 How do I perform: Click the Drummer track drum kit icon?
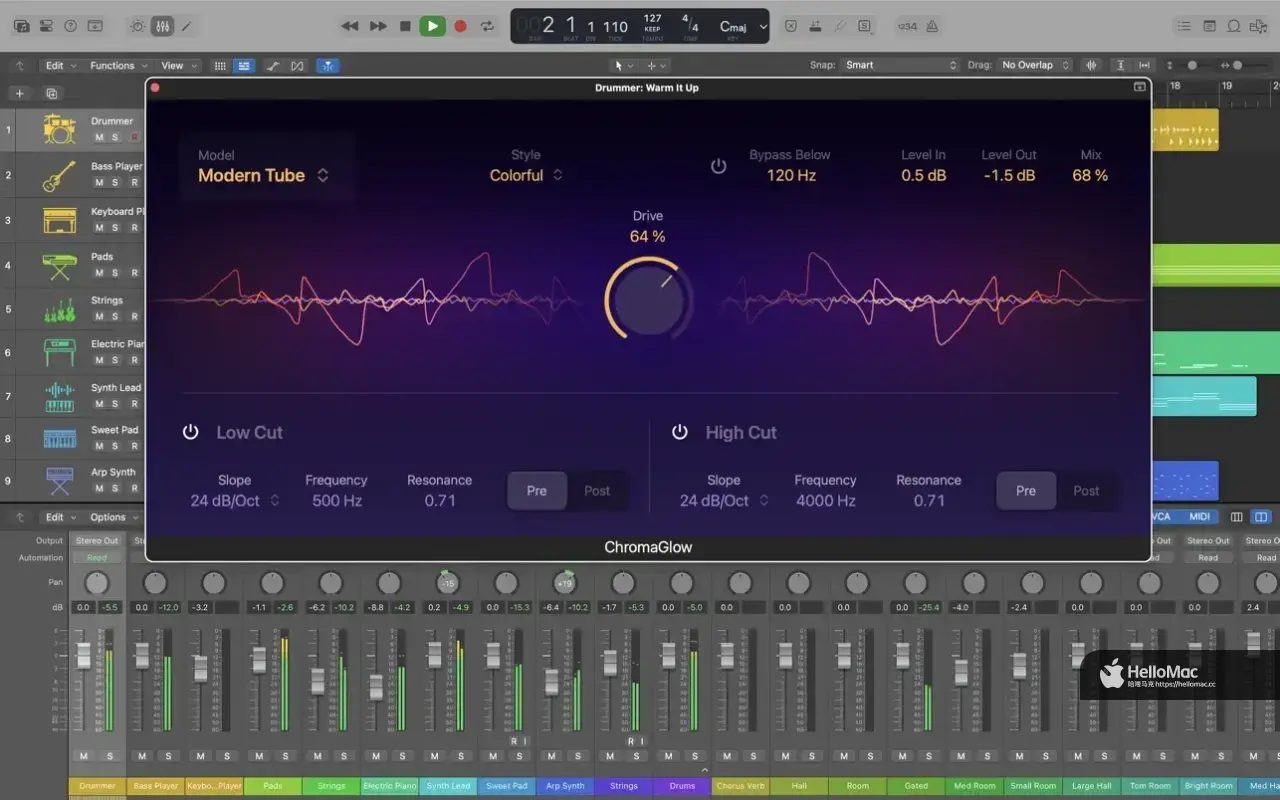click(60, 129)
